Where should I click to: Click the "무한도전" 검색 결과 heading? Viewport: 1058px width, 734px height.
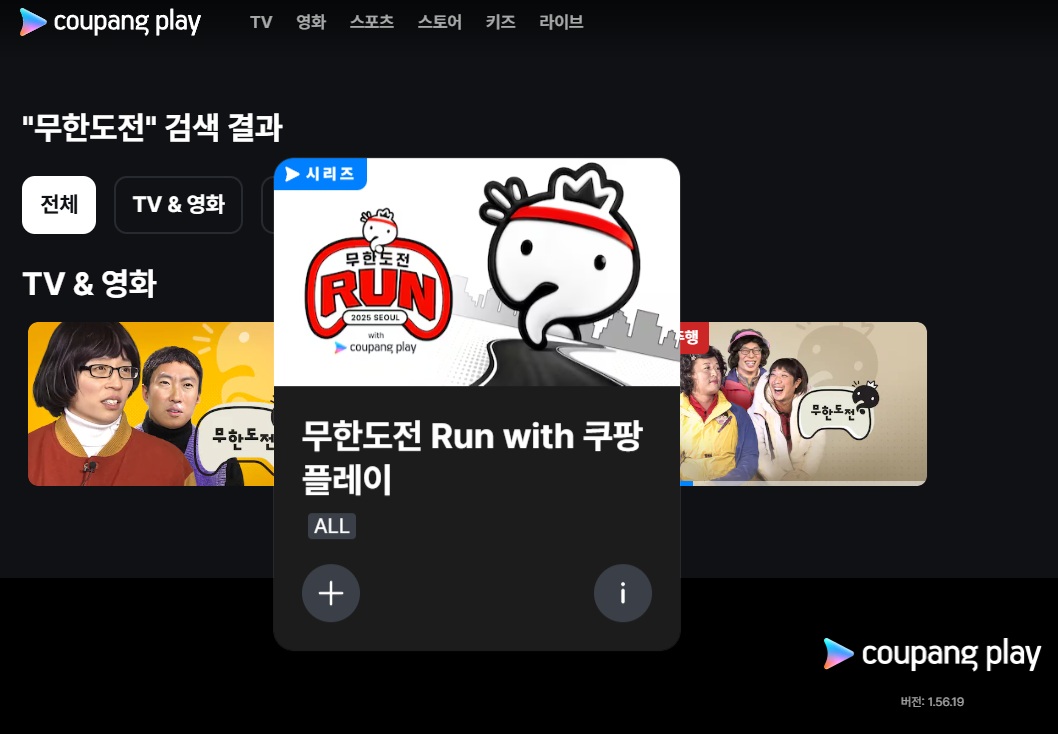point(152,128)
